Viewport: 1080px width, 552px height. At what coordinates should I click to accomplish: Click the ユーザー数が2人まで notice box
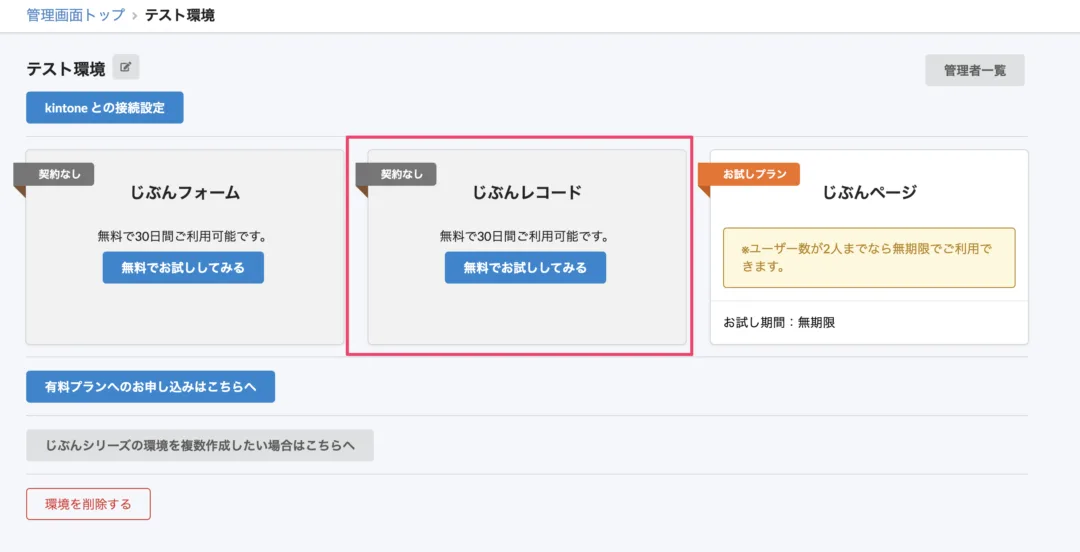pos(869,258)
